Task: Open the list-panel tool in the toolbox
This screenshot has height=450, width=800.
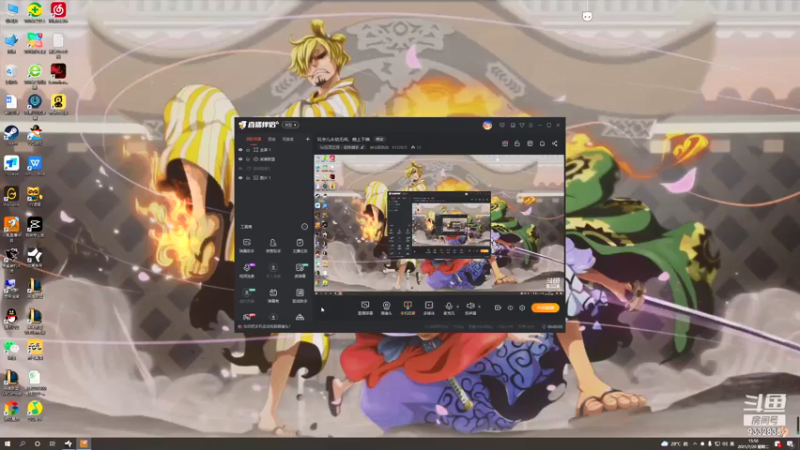Action: point(299,295)
